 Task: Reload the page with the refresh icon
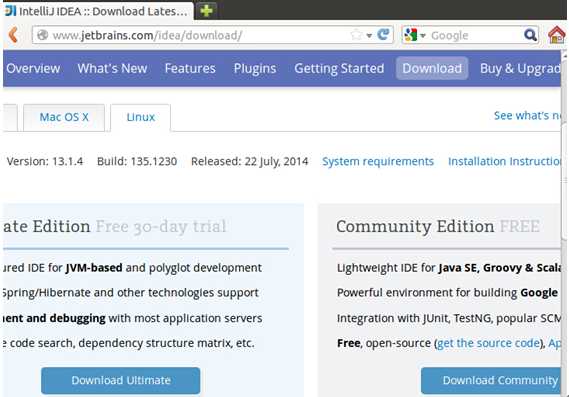click(383, 35)
